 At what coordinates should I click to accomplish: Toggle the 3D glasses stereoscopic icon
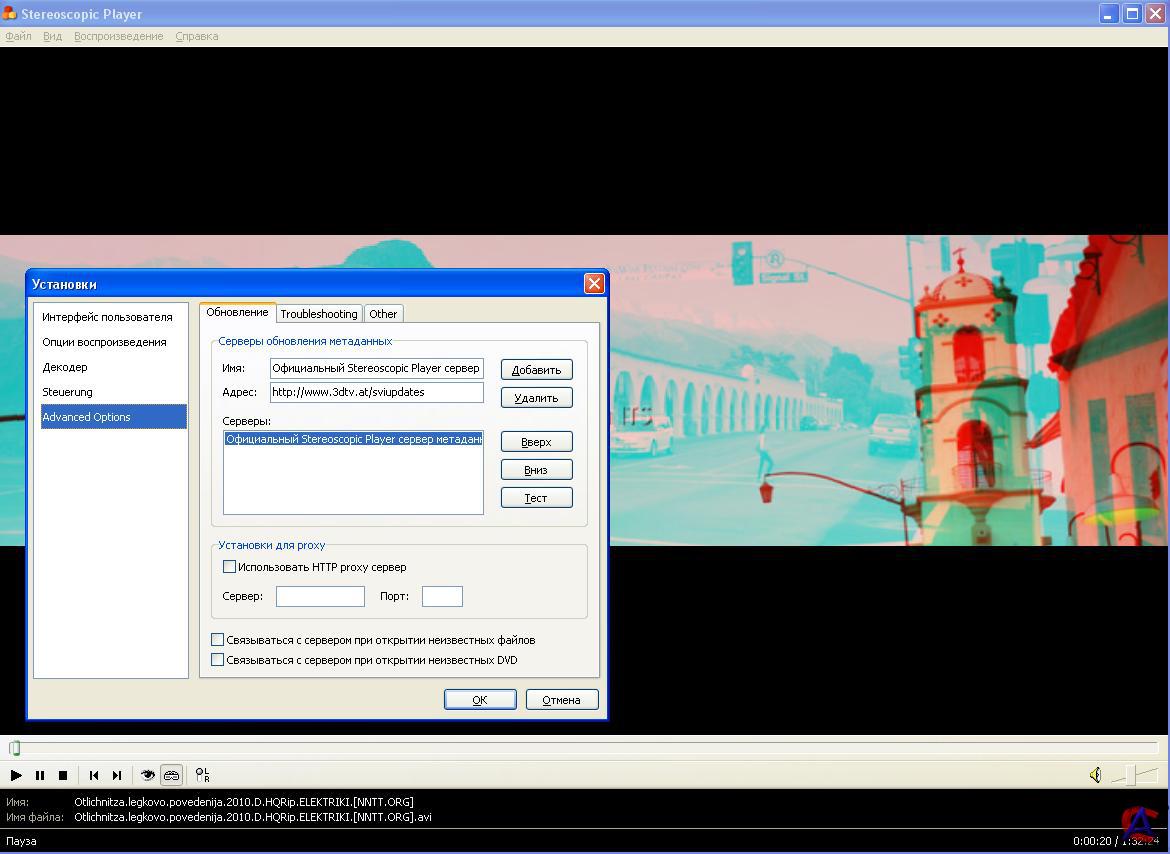click(171, 775)
